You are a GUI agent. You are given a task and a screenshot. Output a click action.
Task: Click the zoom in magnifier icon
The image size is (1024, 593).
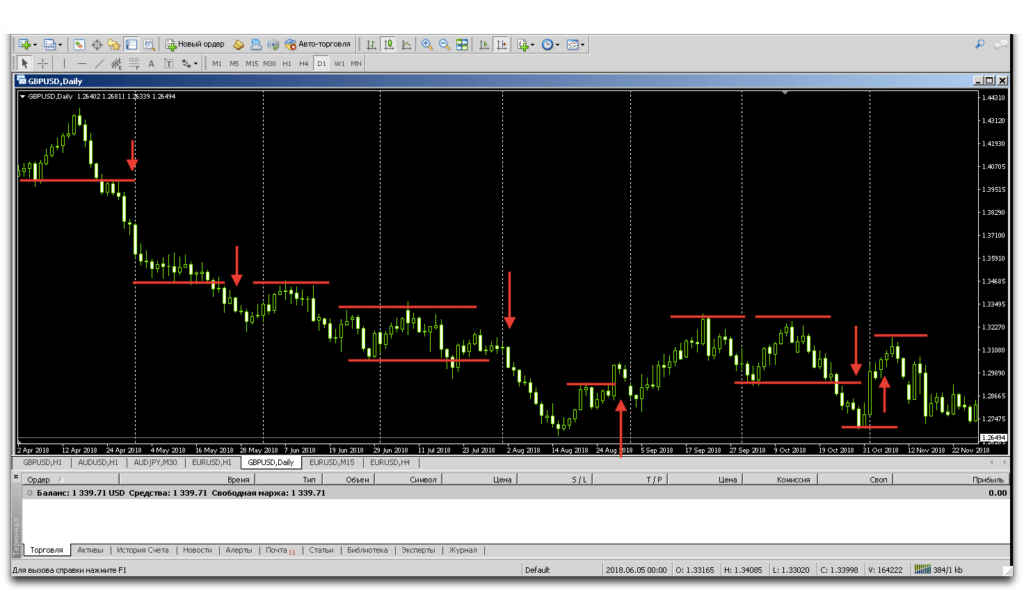pyautogui.click(x=427, y=45)
